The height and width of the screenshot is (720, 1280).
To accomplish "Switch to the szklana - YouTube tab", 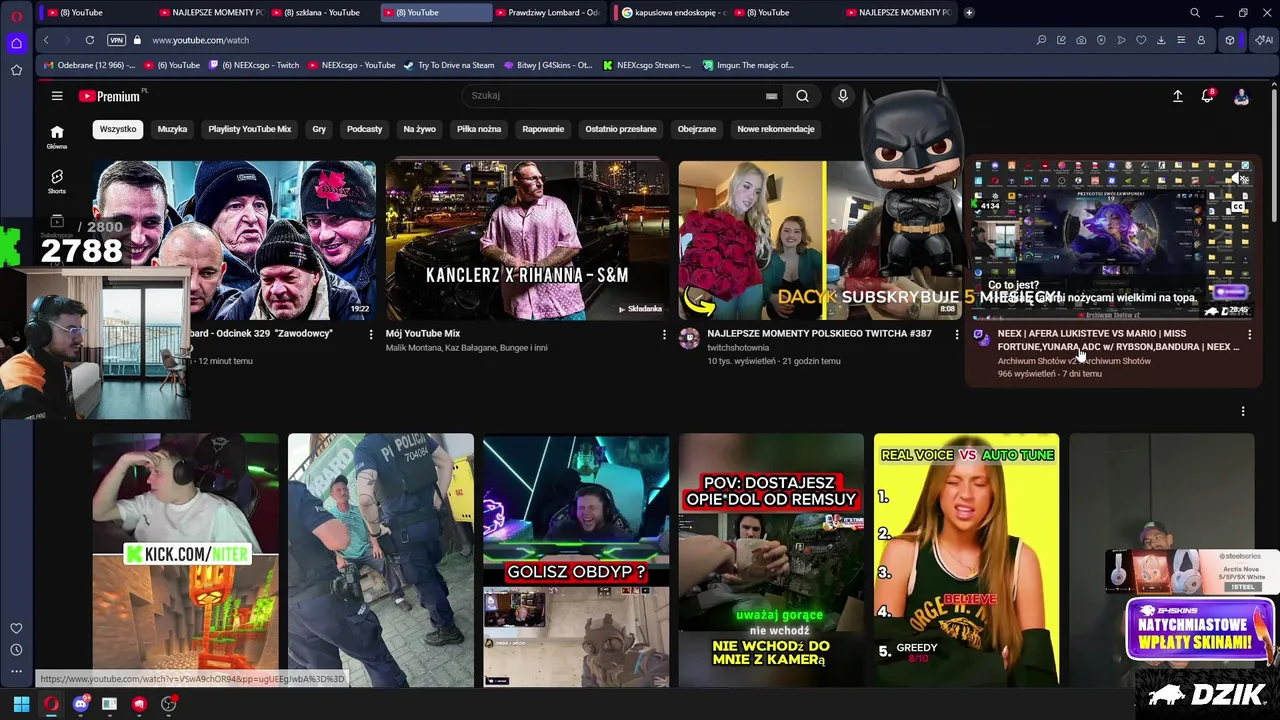I will coord(322,12).
